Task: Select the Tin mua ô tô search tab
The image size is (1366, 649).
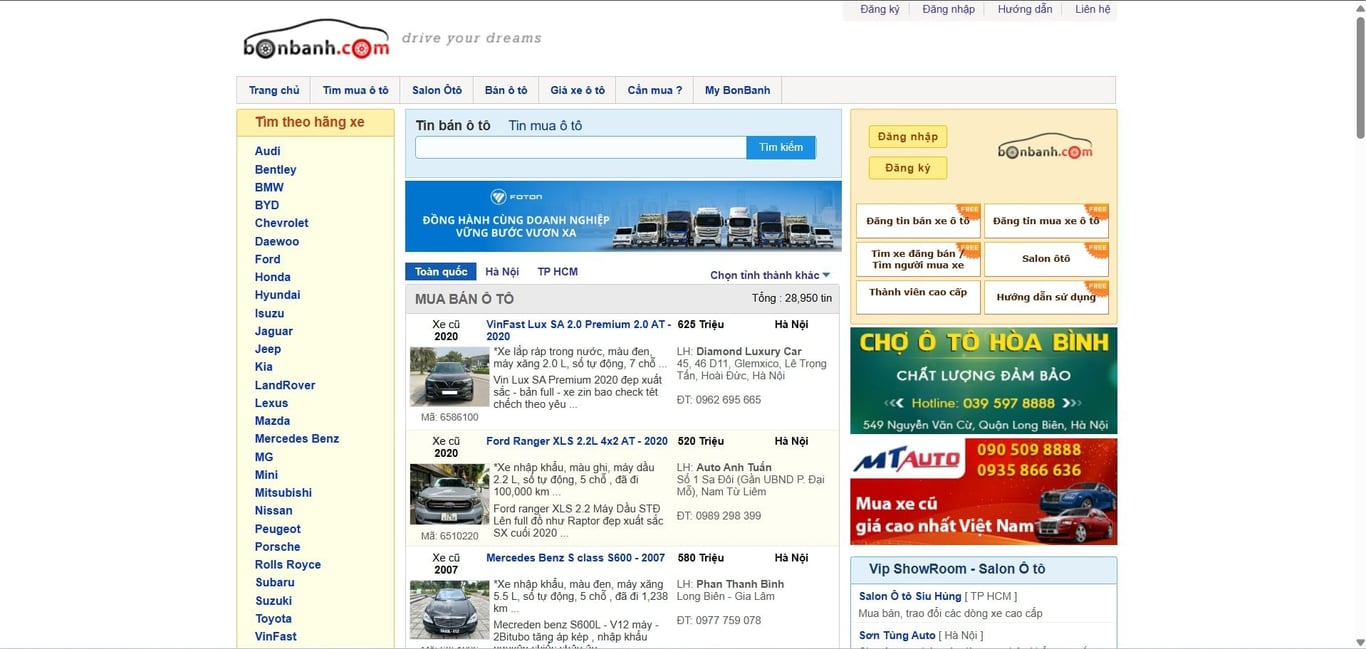Action: point(545,126)
